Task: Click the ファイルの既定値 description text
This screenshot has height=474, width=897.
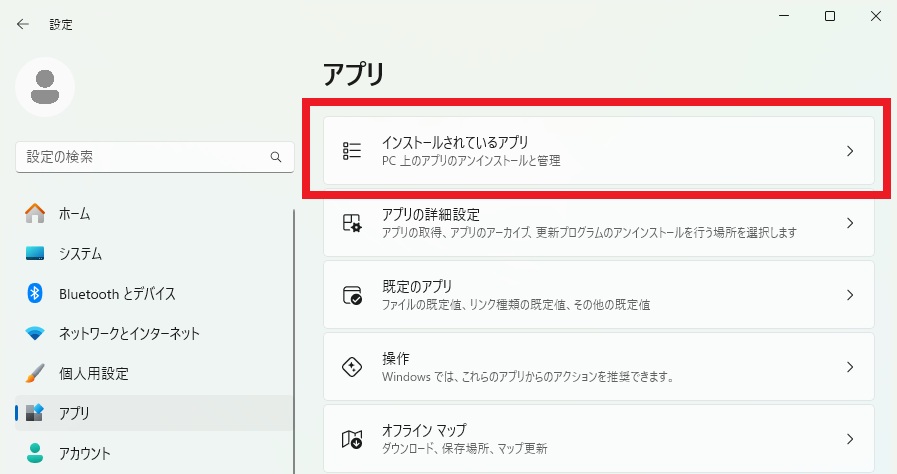Action: (516, 305)
